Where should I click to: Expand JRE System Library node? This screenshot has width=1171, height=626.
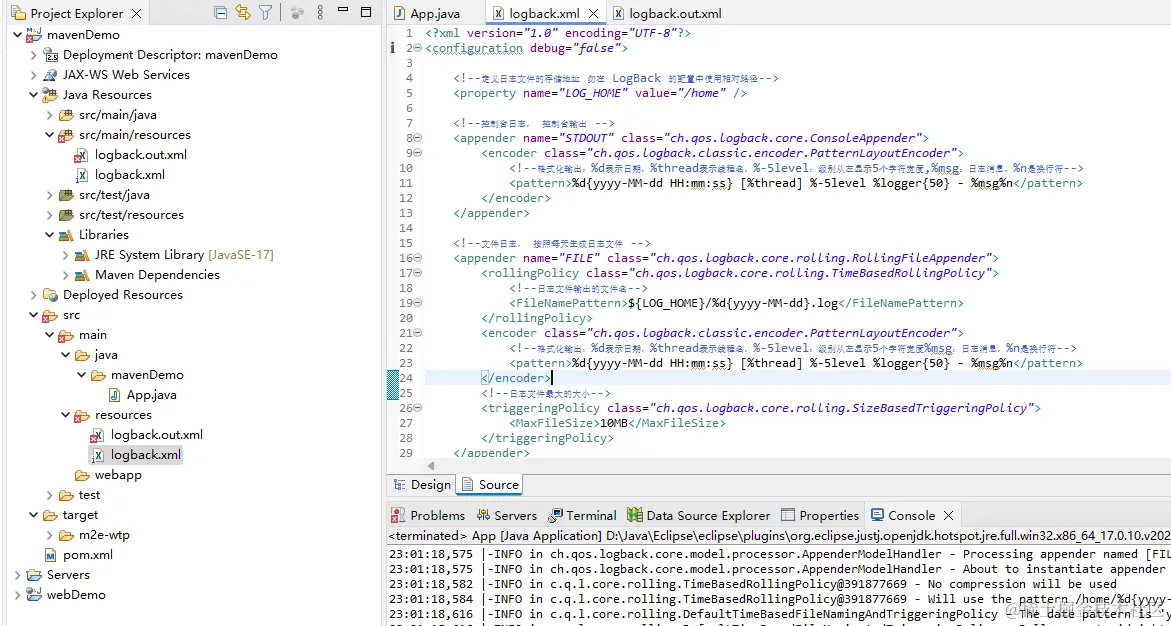66,255
